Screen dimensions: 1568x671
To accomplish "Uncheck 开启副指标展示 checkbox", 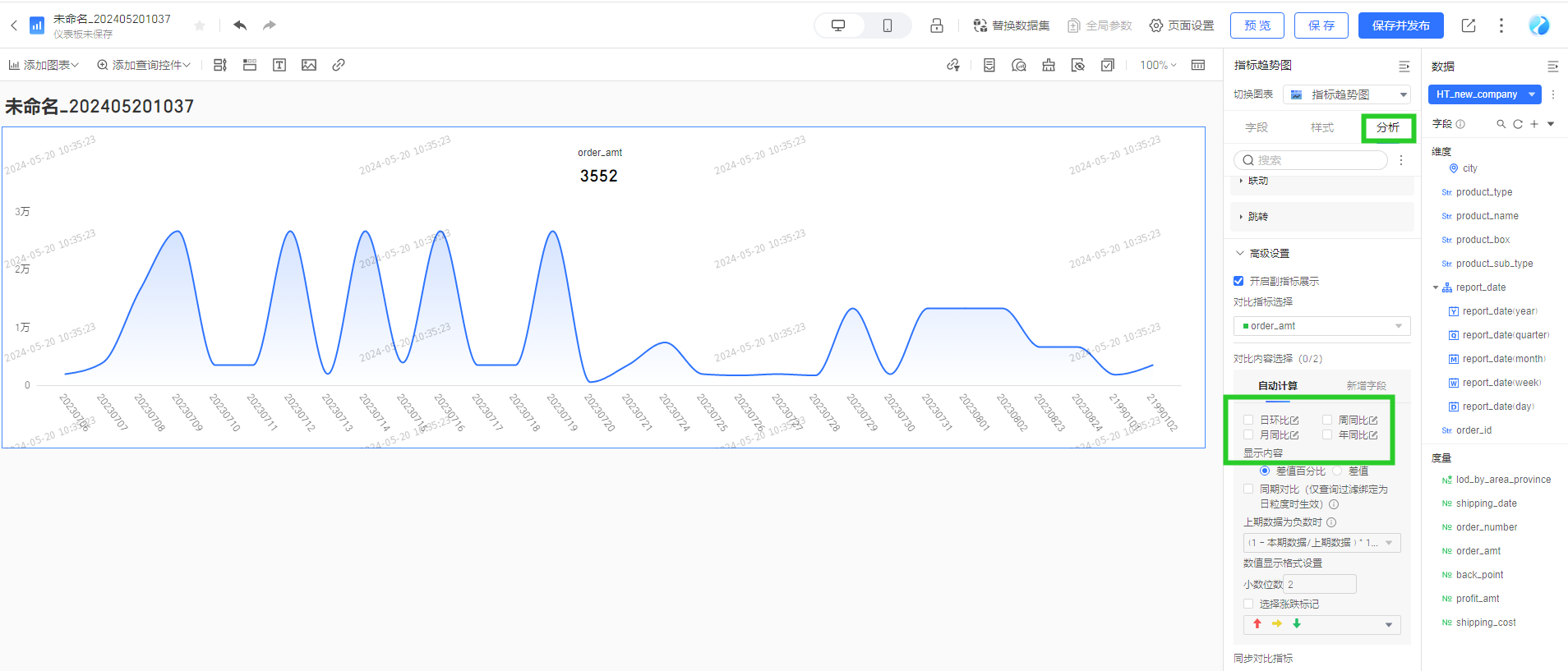I will point(1239,281).
